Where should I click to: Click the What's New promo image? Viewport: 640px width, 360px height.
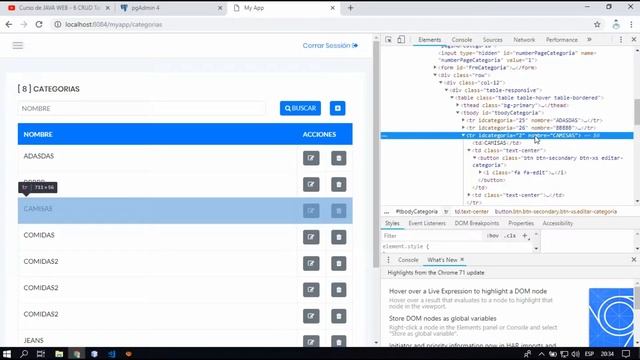[611, 317]
